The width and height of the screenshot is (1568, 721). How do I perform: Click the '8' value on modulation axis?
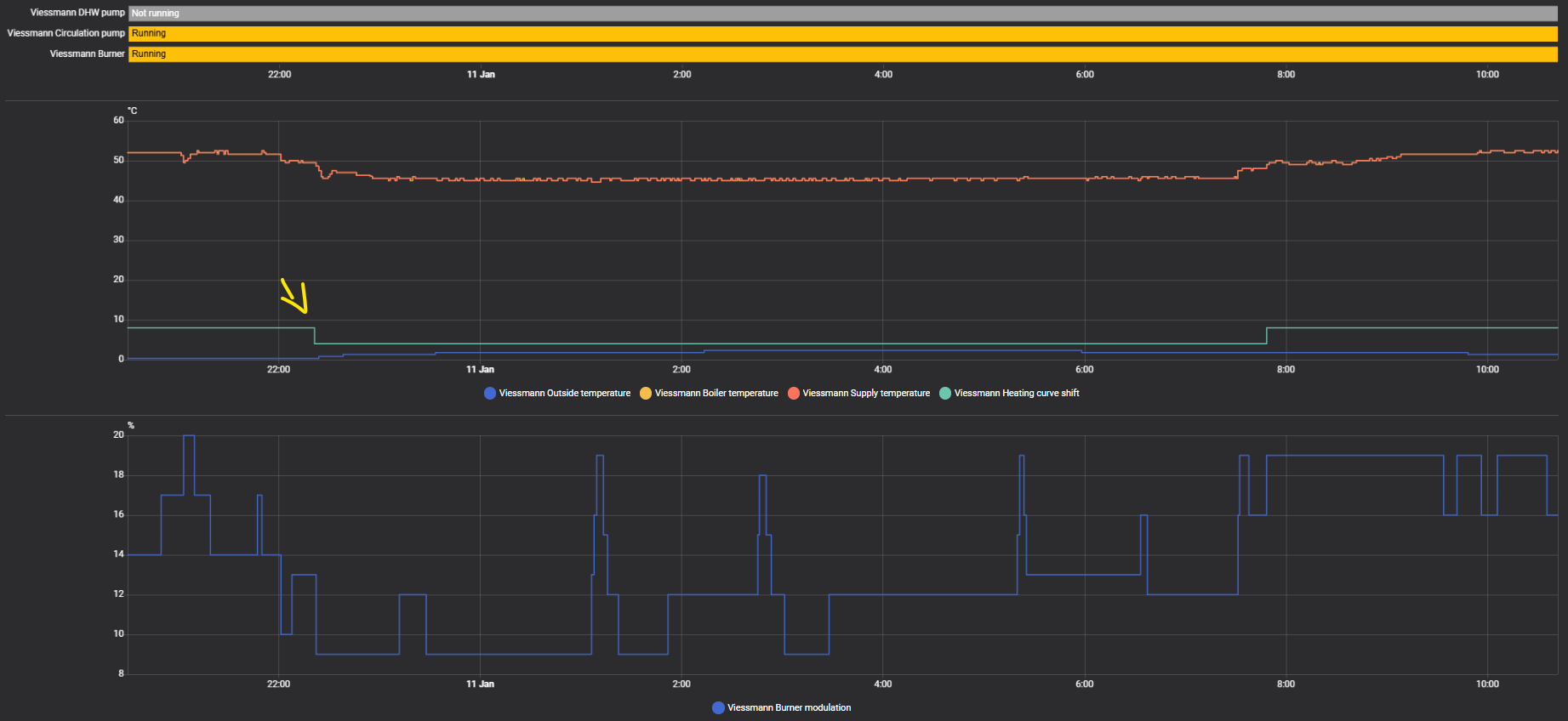pos(121,673)
